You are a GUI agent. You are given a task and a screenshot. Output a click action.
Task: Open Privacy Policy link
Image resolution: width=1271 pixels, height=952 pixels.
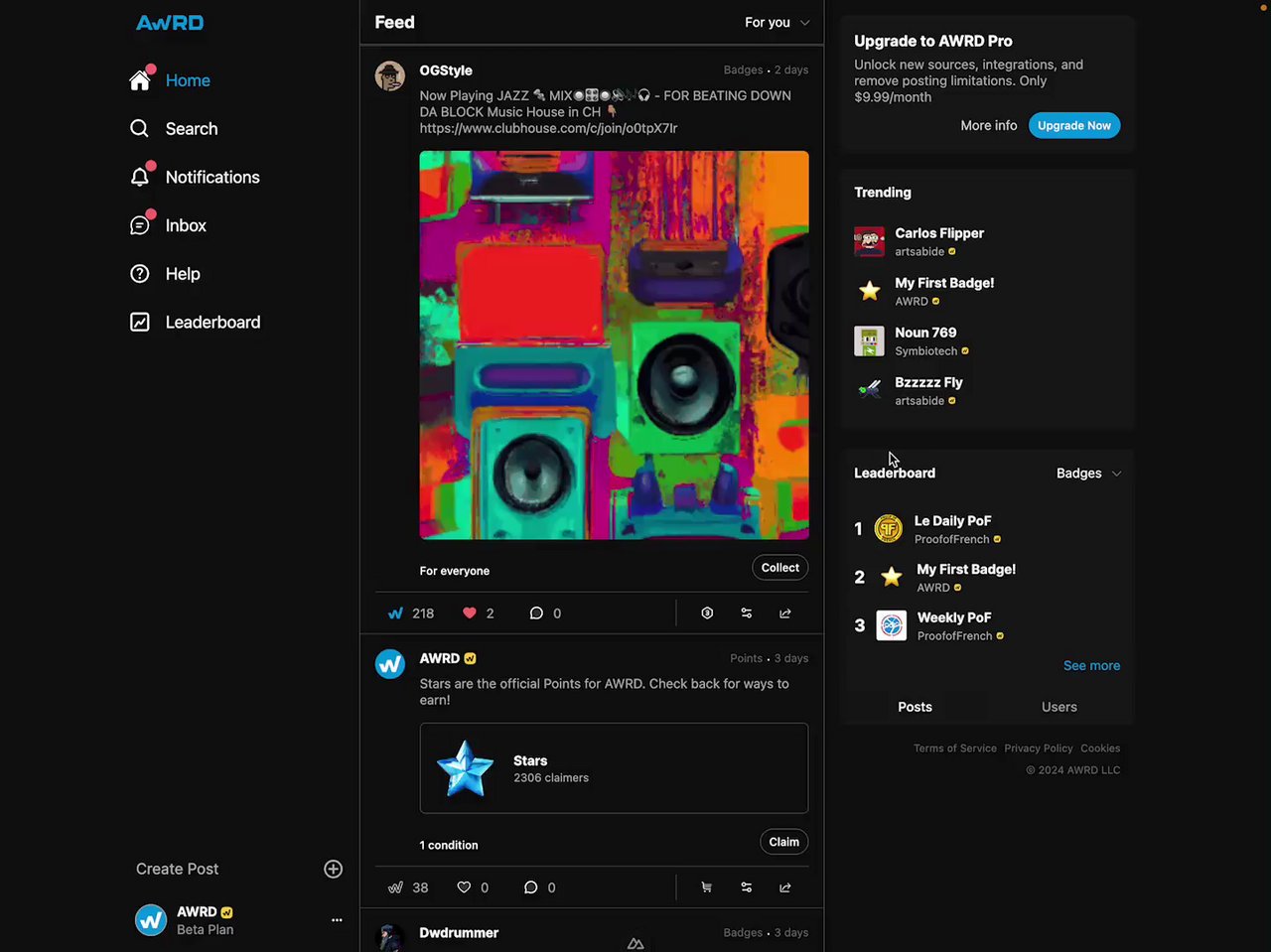[1039, 748]
